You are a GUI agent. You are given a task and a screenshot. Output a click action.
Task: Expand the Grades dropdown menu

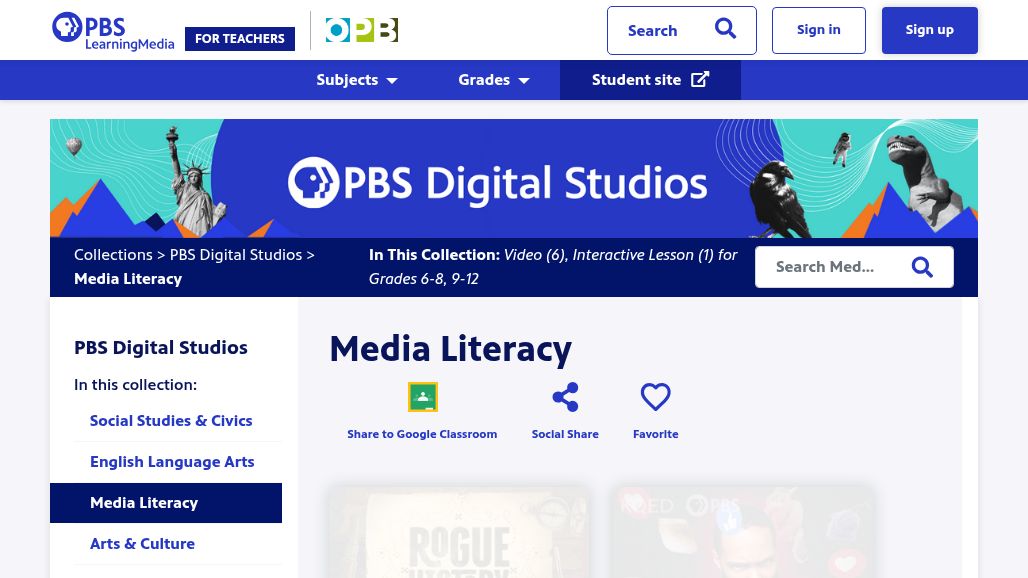tap(493, 80)
